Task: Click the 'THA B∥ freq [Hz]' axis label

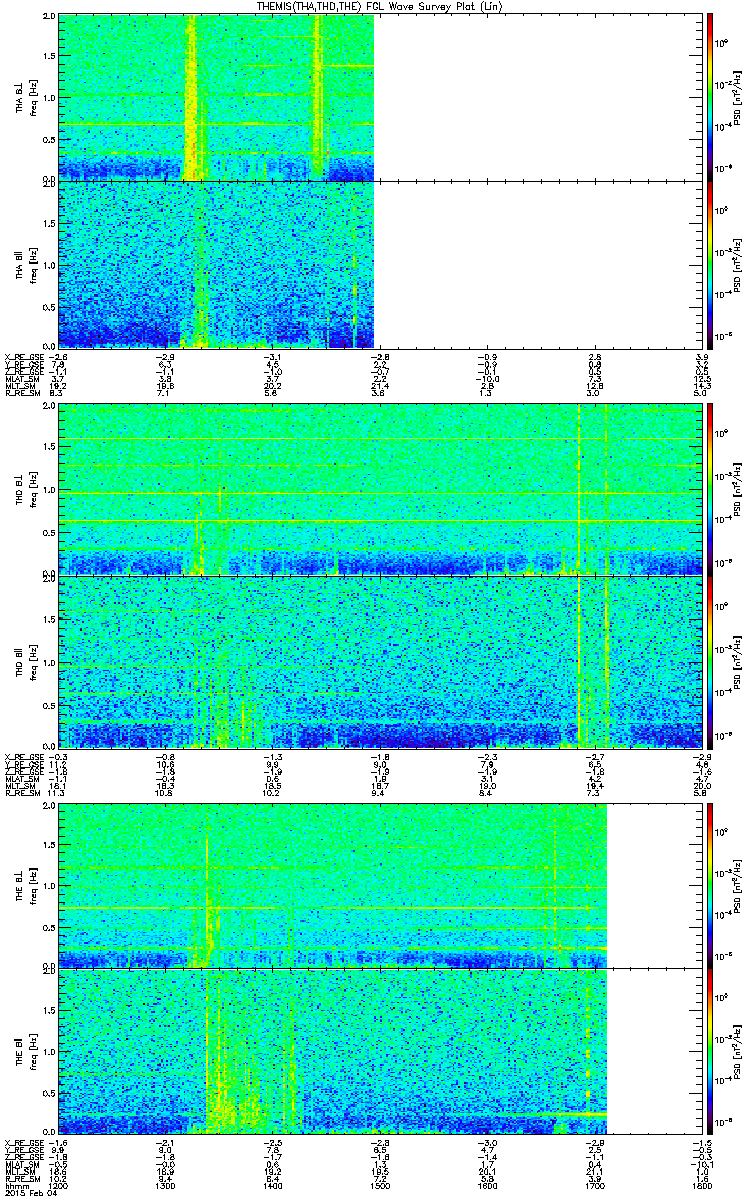Action: 25,264
